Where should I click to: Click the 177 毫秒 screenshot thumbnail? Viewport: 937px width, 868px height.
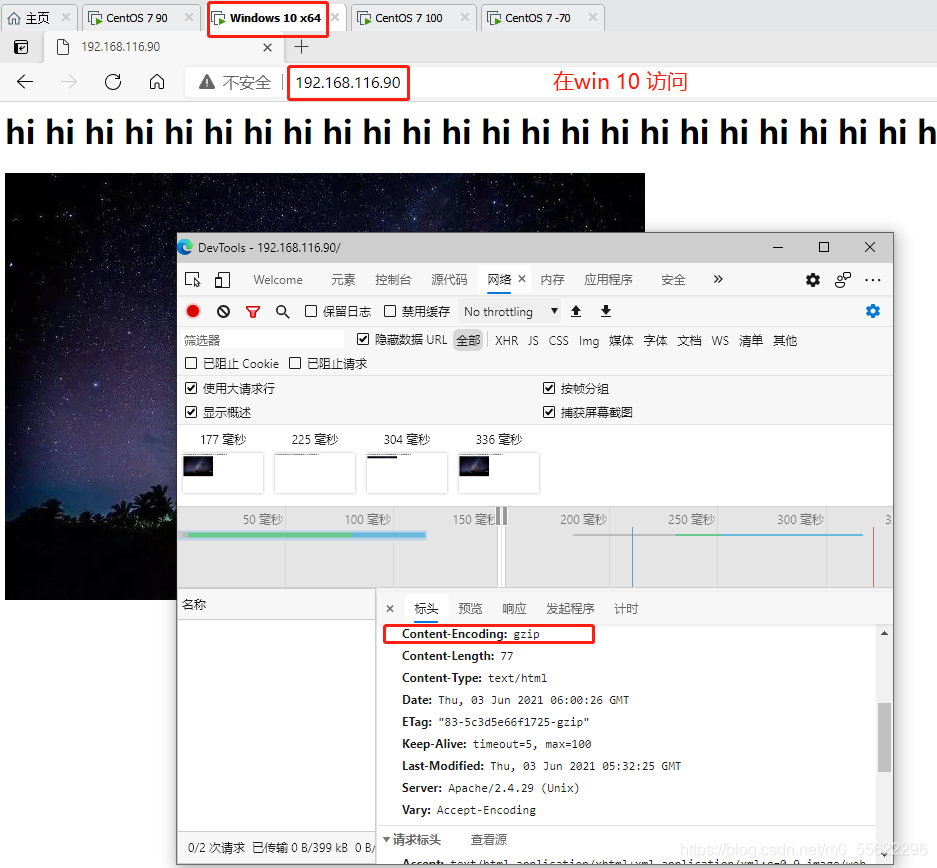tap(222, 473)
